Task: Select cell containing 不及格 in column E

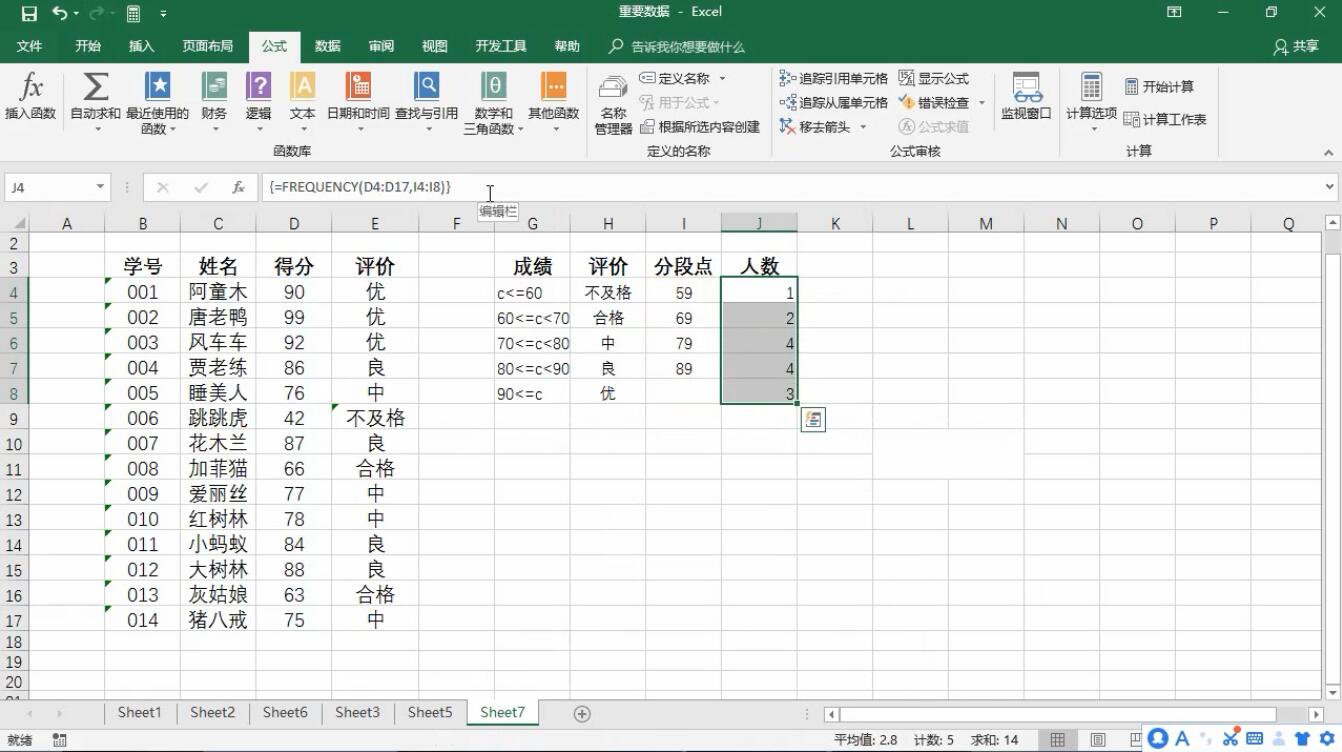Action: pos(375,418)
